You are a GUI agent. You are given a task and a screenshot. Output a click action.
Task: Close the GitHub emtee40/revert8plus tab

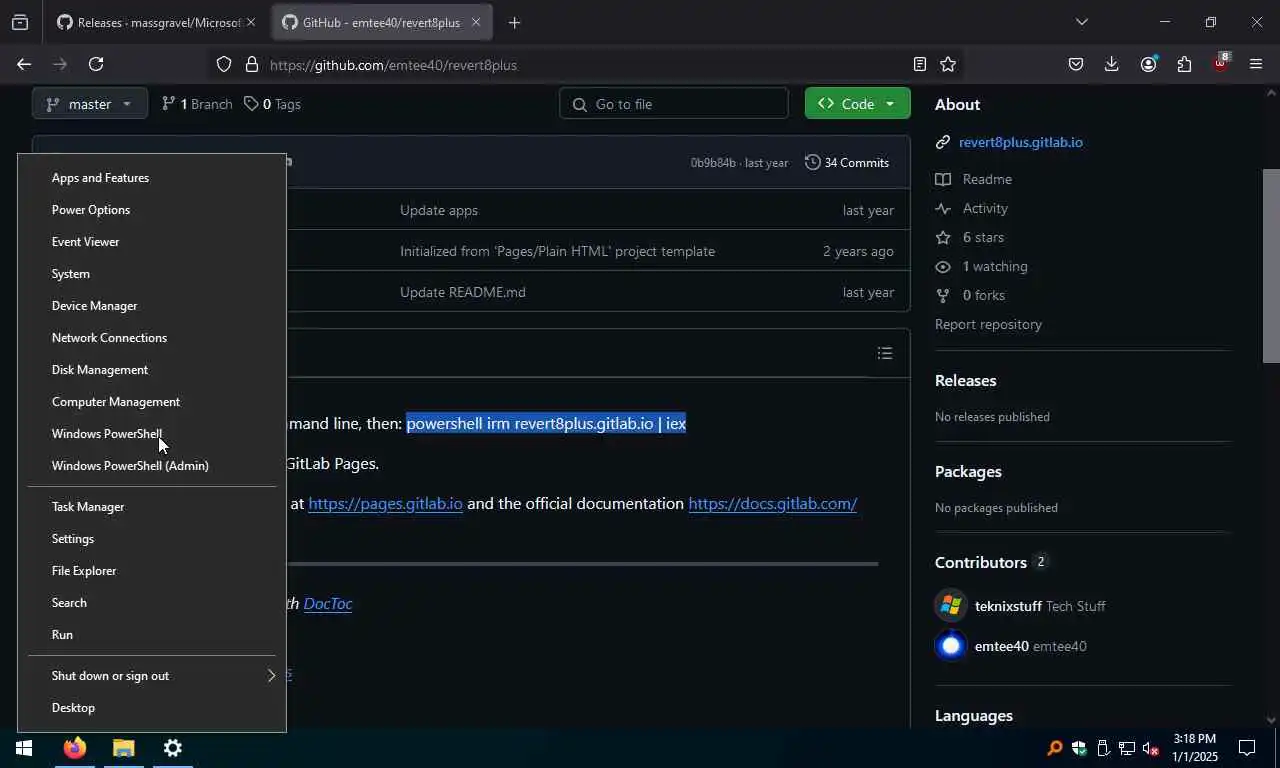(476, 22)
